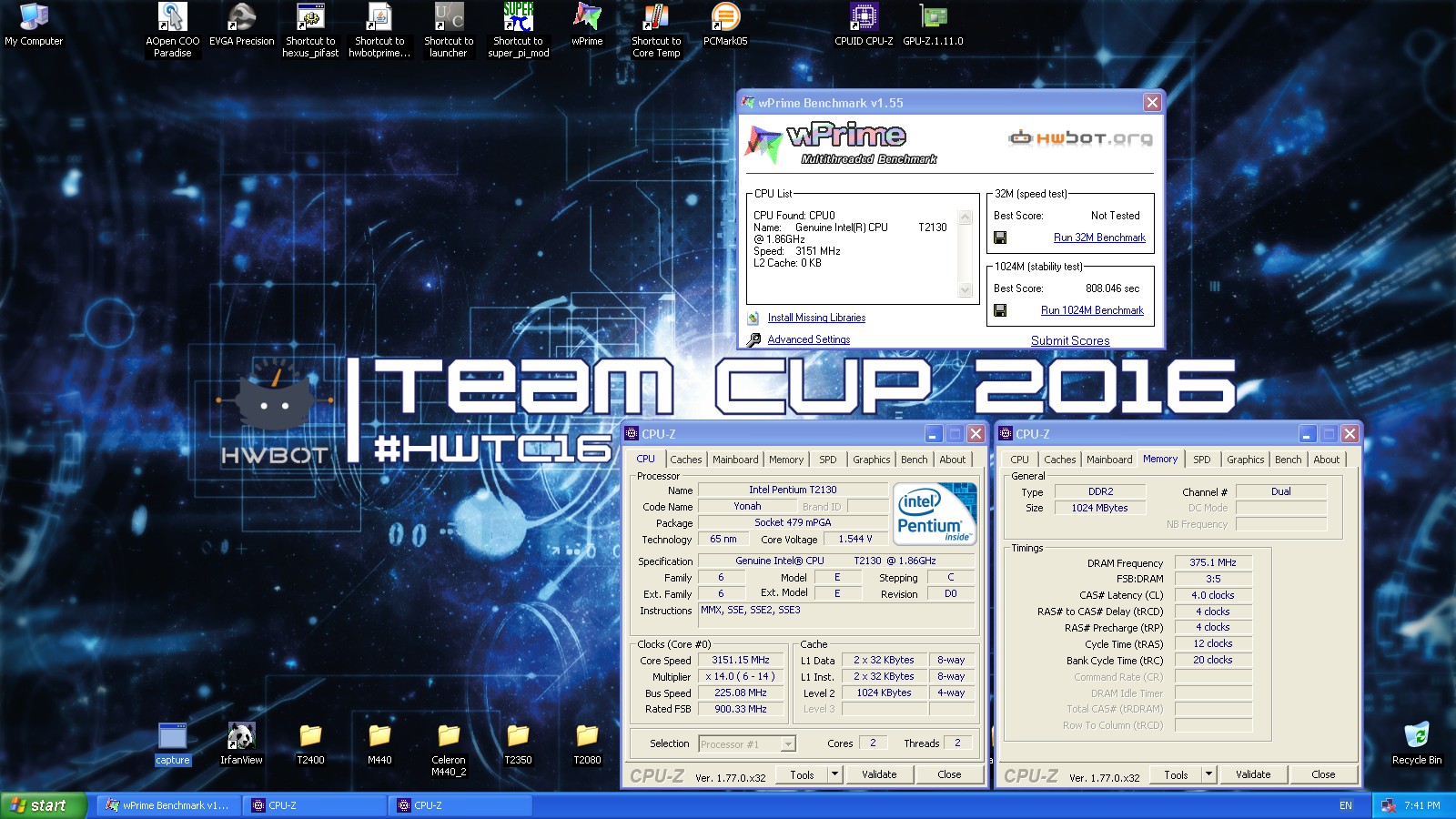
Task: Open the Core Temp shortcut icon
Action: click(656, 18)
